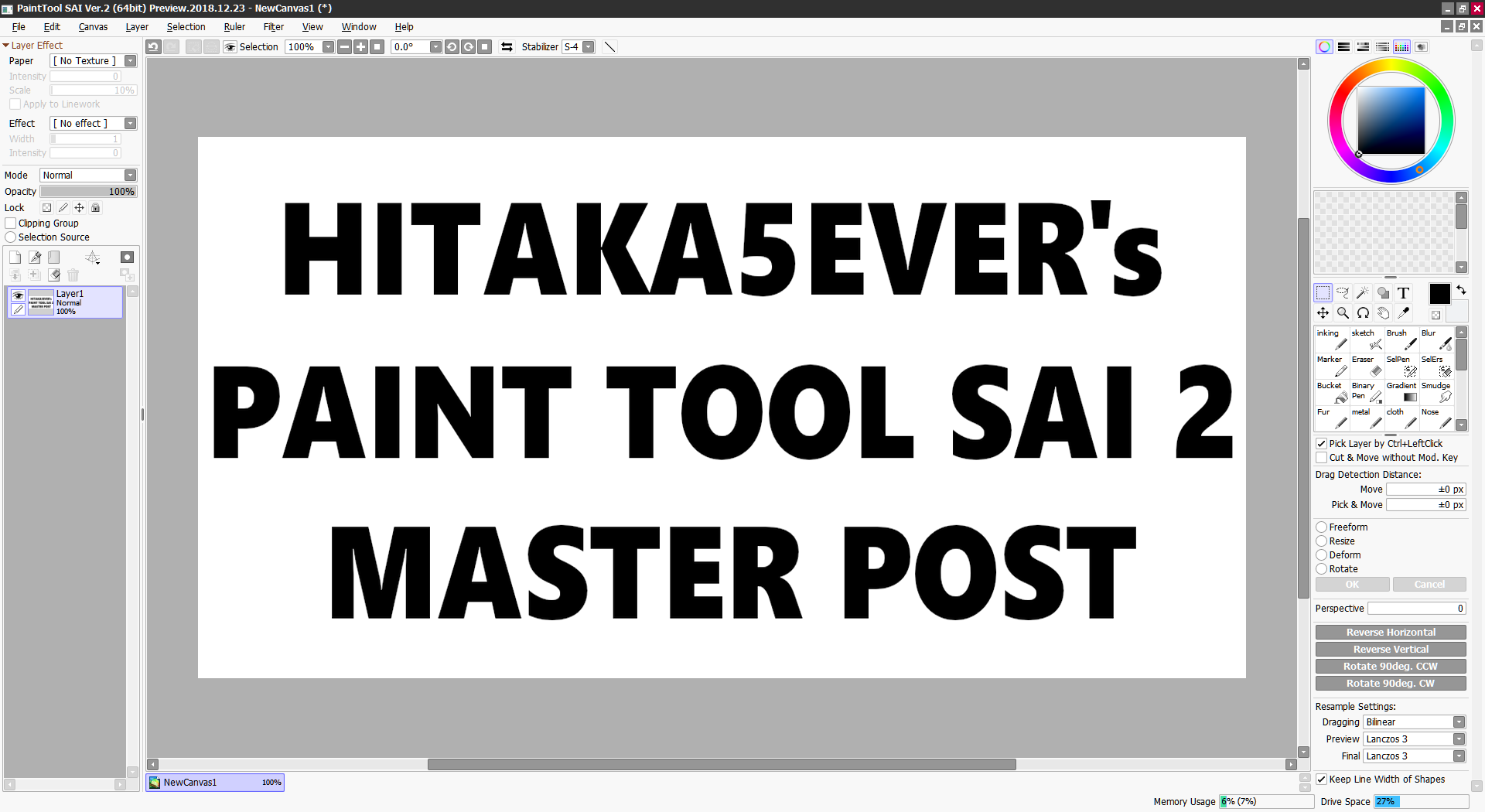
Task: Create a new layer folder
Action: tap(54, 258)
